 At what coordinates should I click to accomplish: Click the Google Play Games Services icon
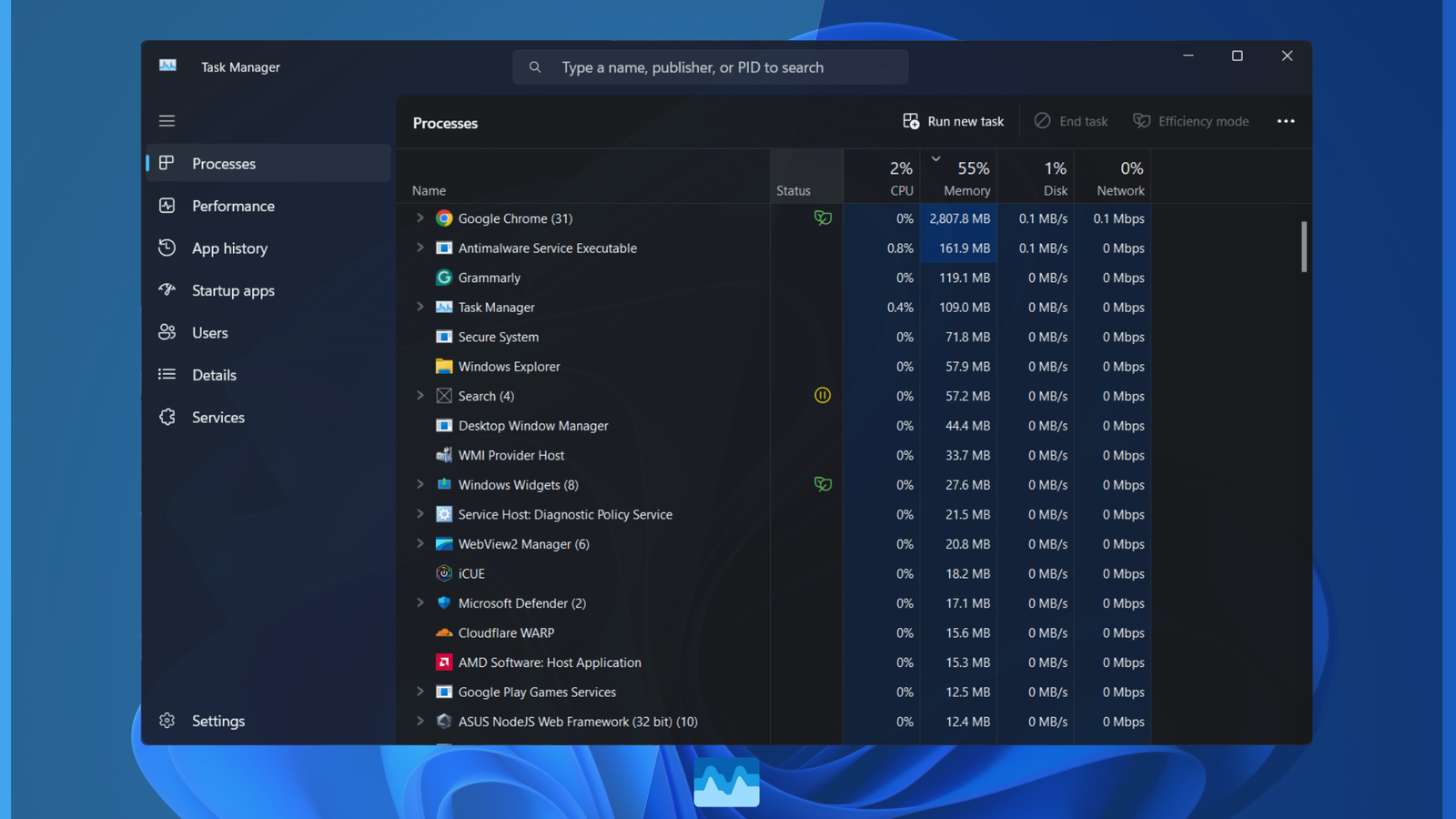[444, 692]
